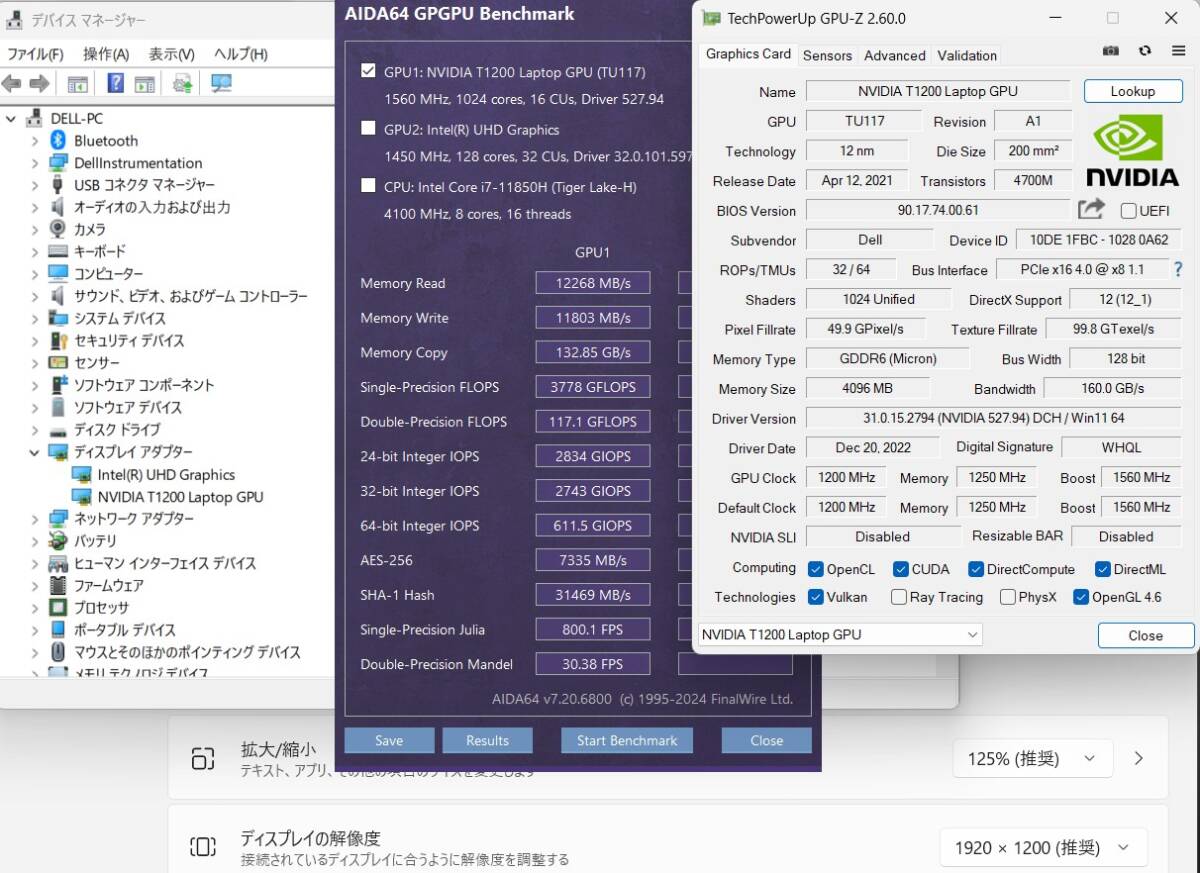
Task: Click the GPU-Z refresh icon
Action: (x=1145, y=50)
